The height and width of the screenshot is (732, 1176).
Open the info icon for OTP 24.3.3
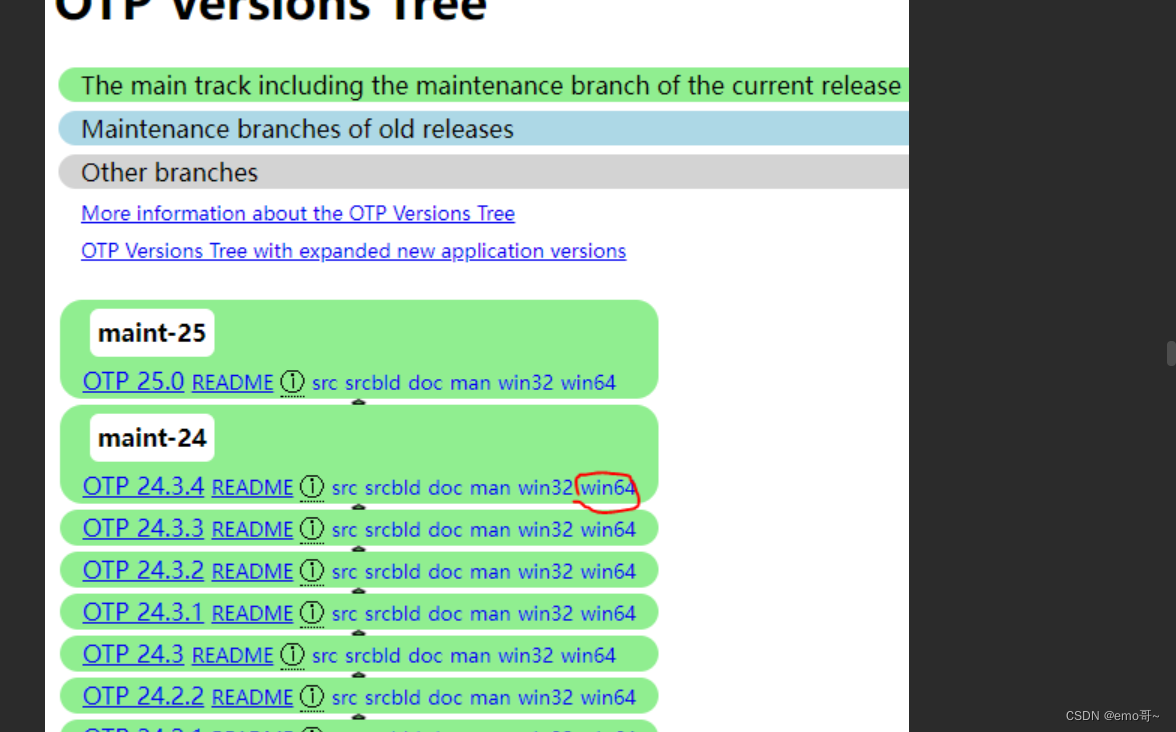[311, 530]
